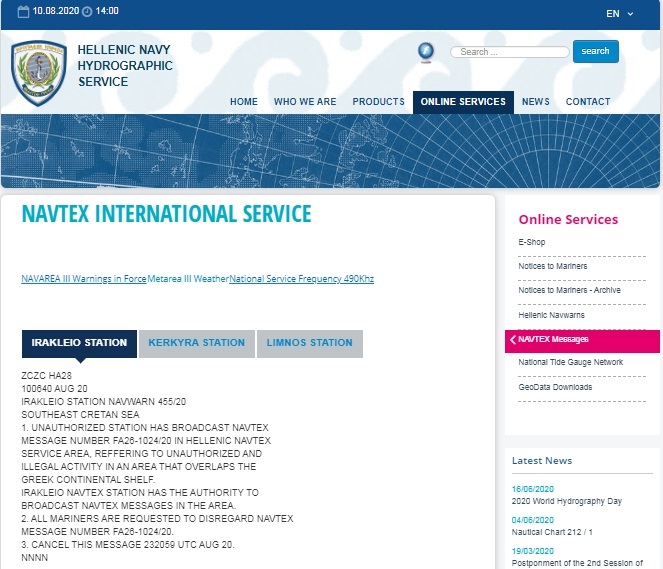Focus the search text field
This screenshot has height=569, width=663.
tap(507, 52)
